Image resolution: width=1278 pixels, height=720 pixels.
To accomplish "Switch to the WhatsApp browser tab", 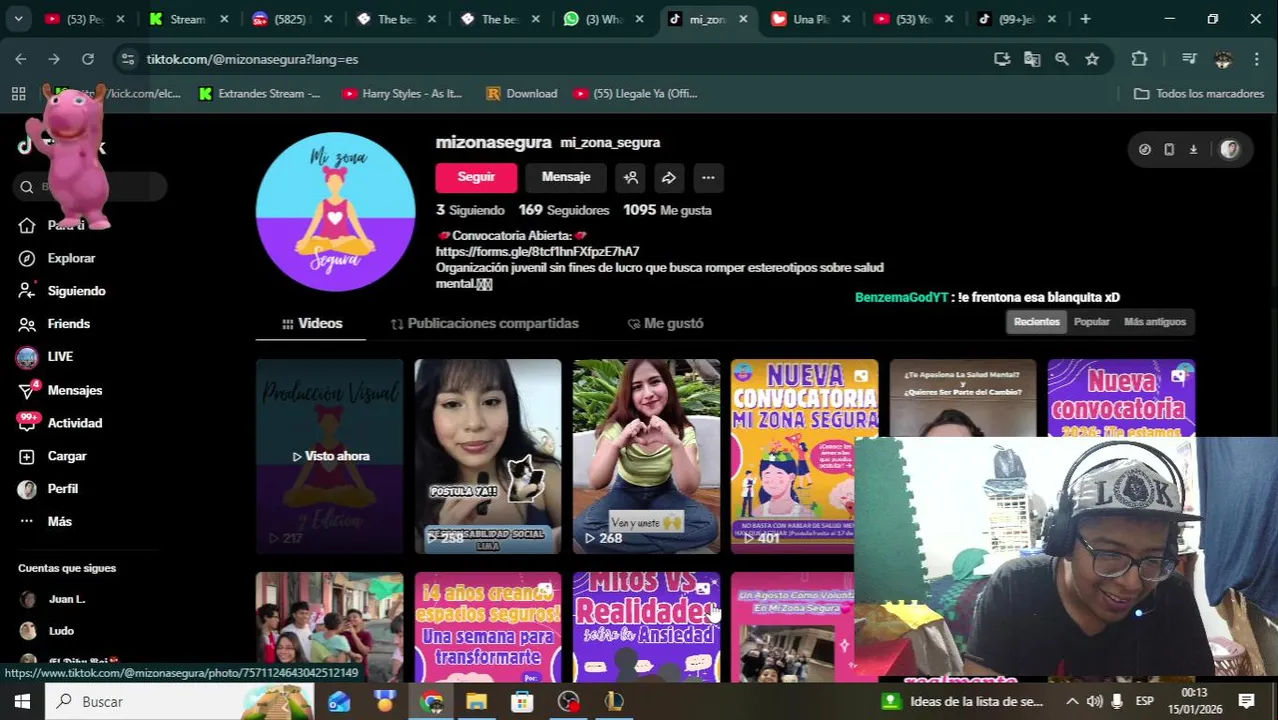I will click(604, 19).
